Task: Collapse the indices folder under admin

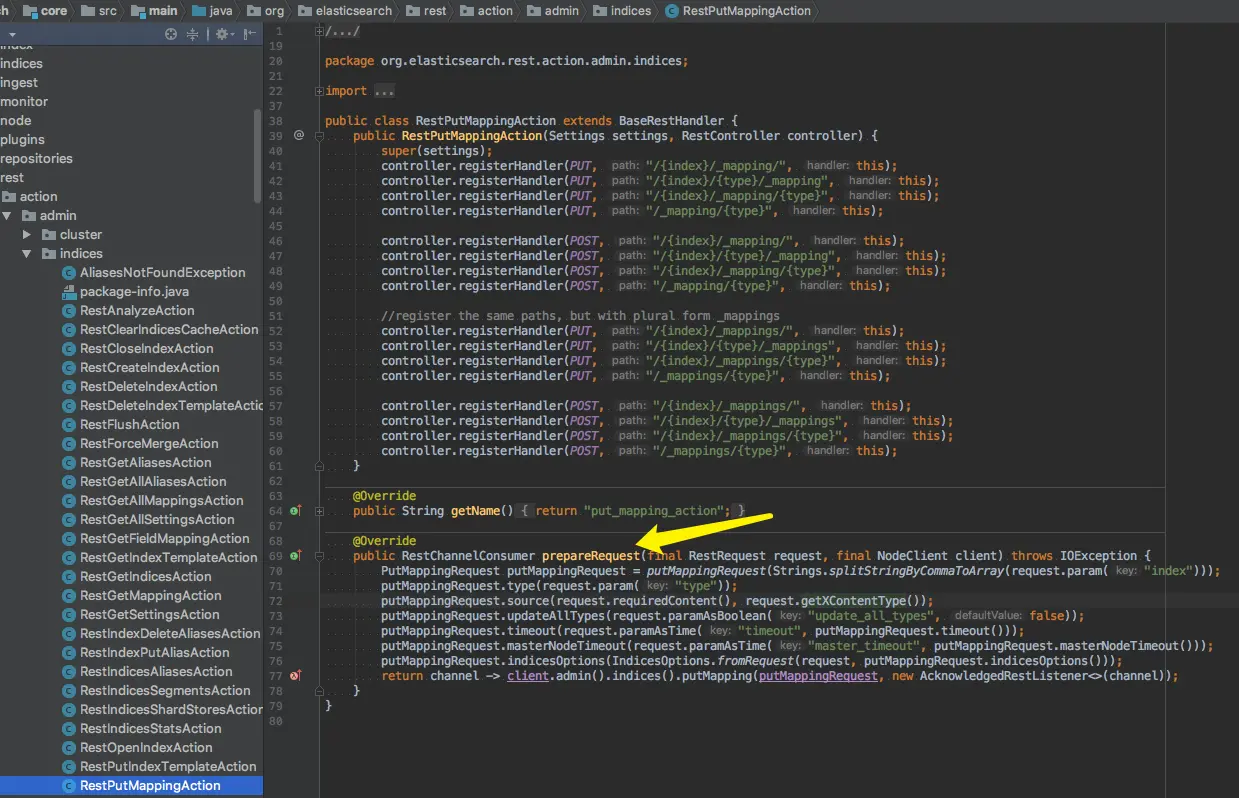Action: [27, 253]
